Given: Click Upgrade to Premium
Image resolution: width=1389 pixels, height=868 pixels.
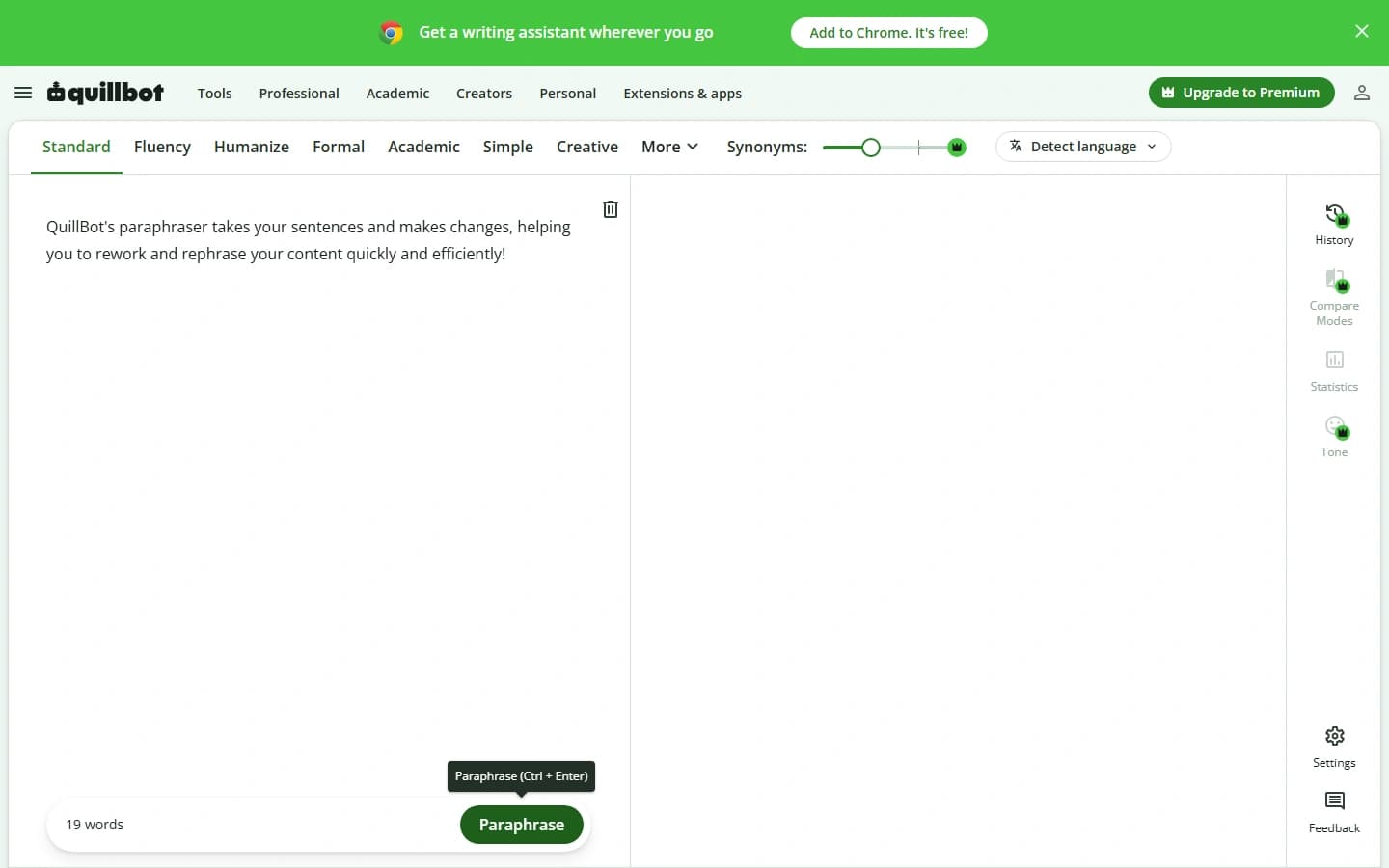Looking at the screenshot, I should pos(1241,93).
